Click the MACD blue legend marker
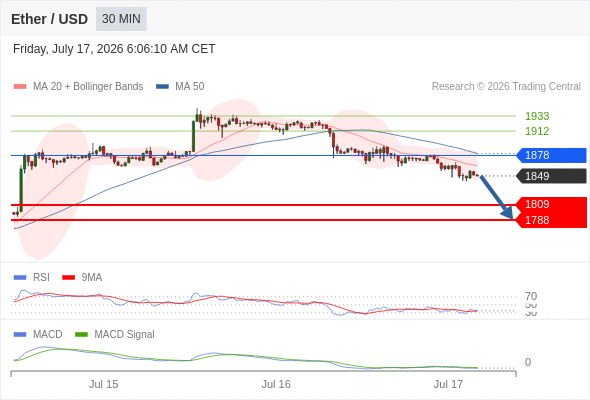 tap(20, 334)
